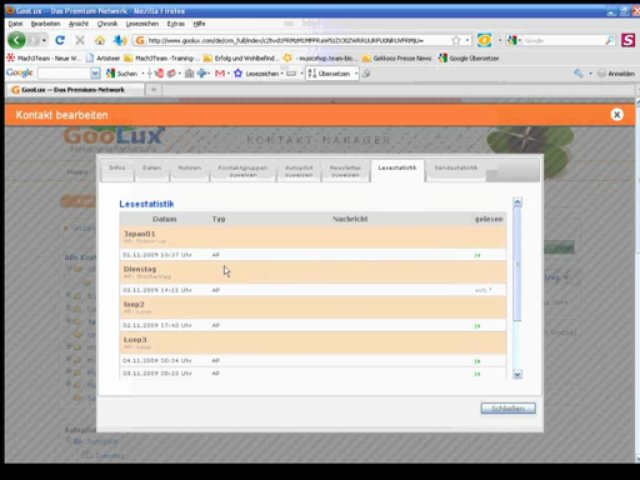Viewport: 640px width, 480px height.
Task: Click the Google toolbar logo
Action: (x=19, y=73)
